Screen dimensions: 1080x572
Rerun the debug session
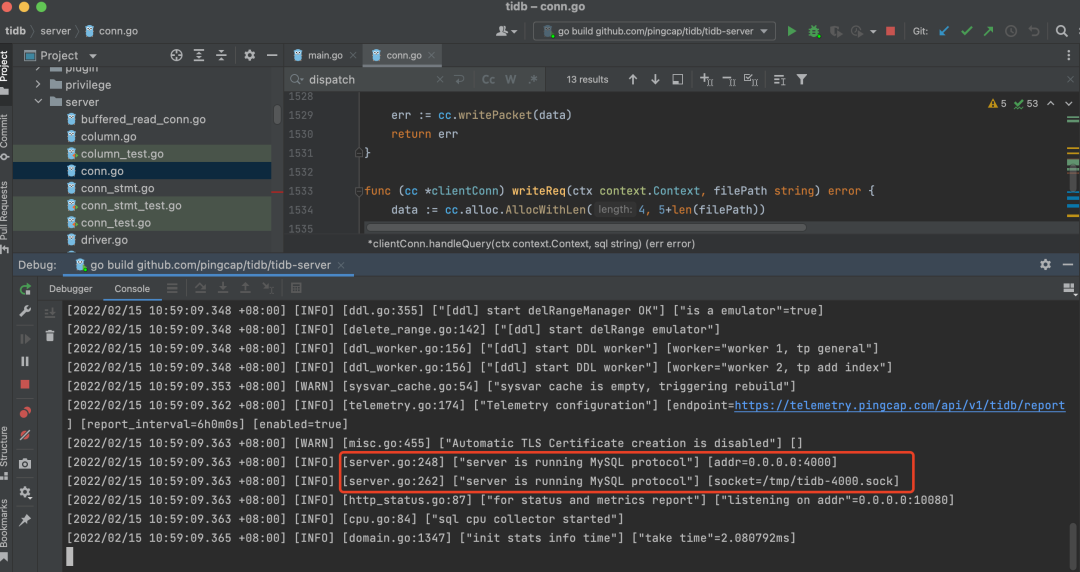pos(25,289)
